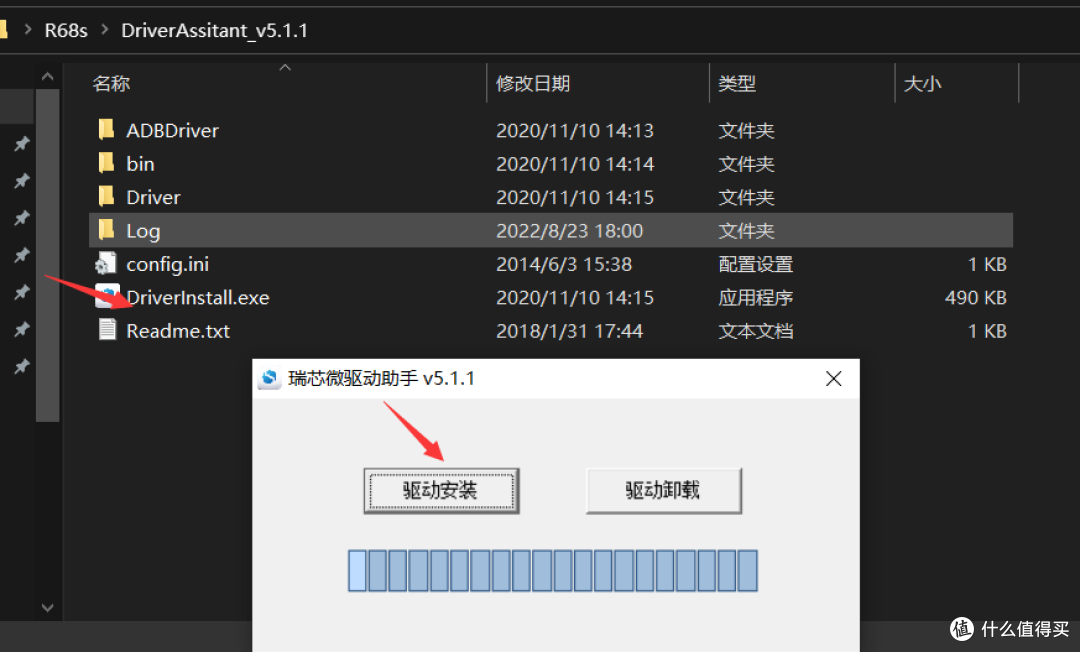Click the ADBDriver folder icon
This screenshot has width=1080, height=652.
[x=106, y=129]
